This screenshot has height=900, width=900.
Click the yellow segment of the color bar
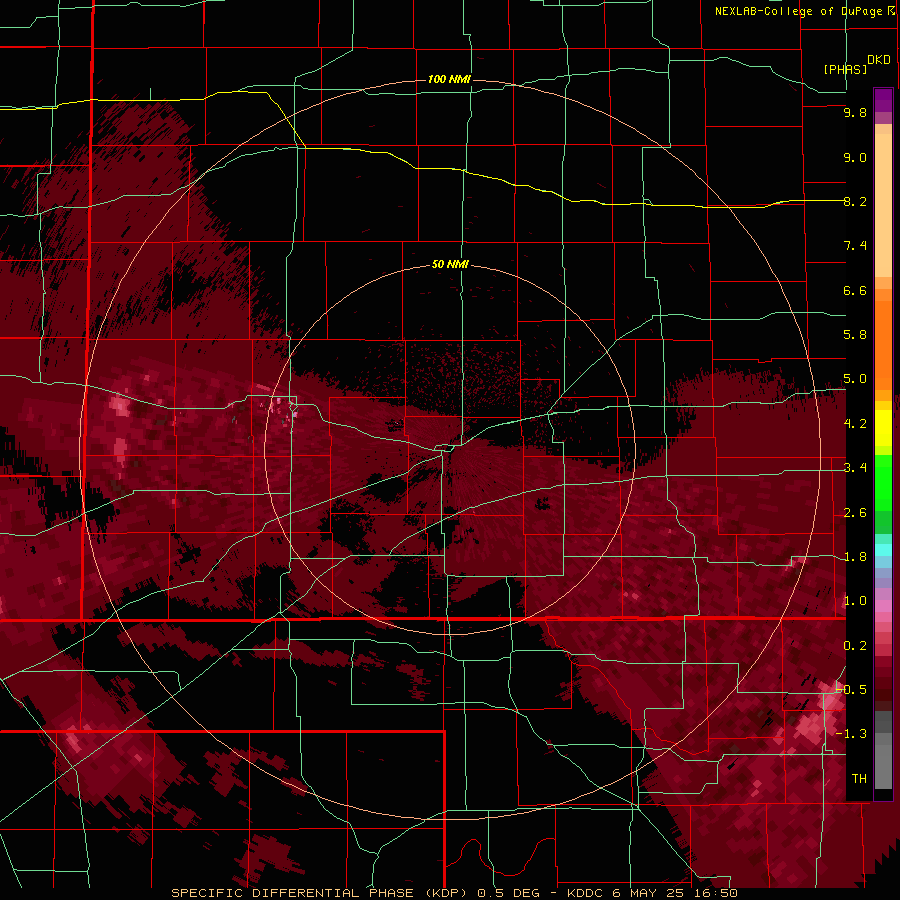[x=883, y=428]
